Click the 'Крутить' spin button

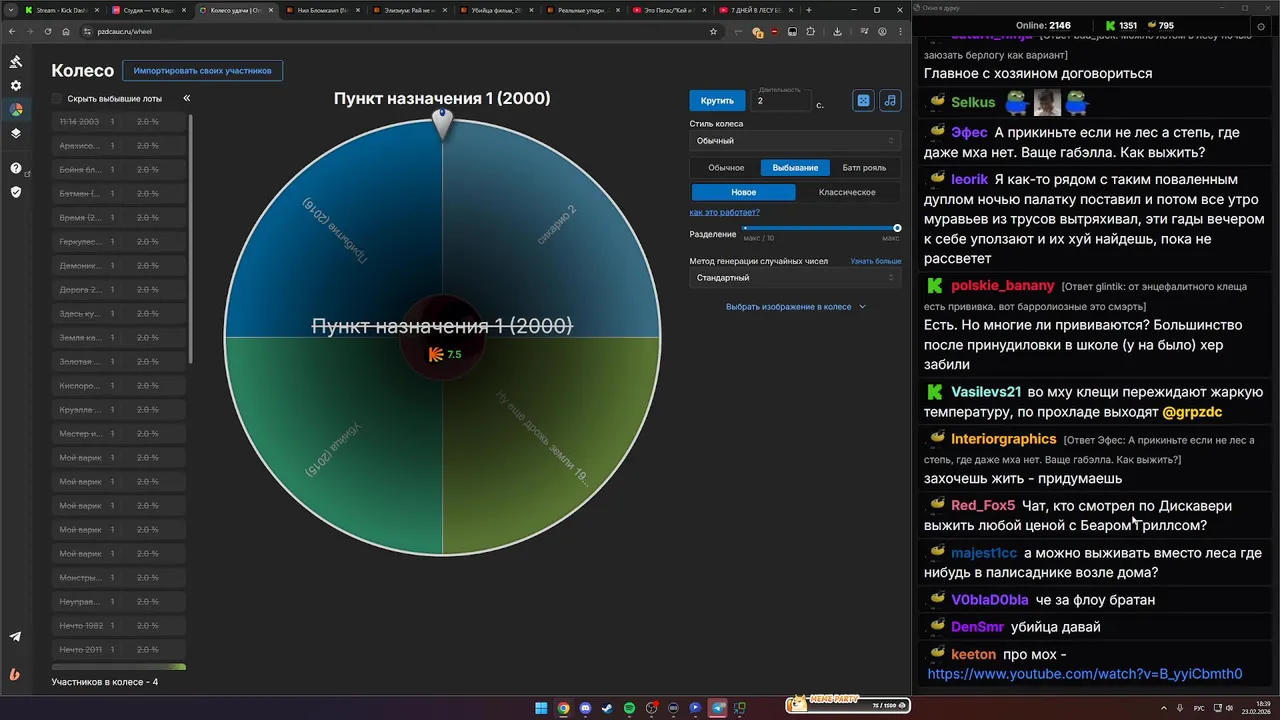click(717, 101)
